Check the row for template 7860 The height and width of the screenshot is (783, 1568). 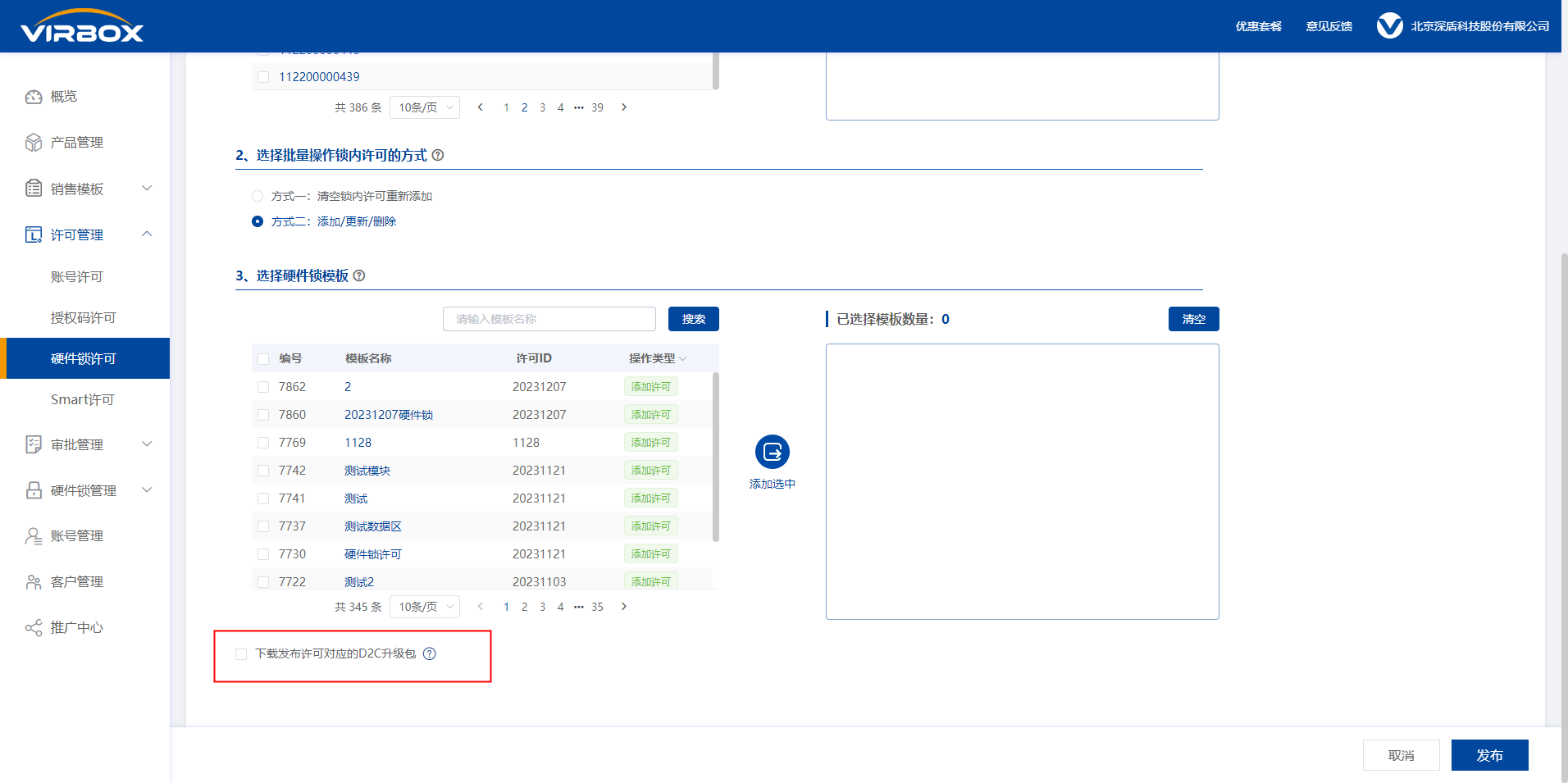[263, 415]
